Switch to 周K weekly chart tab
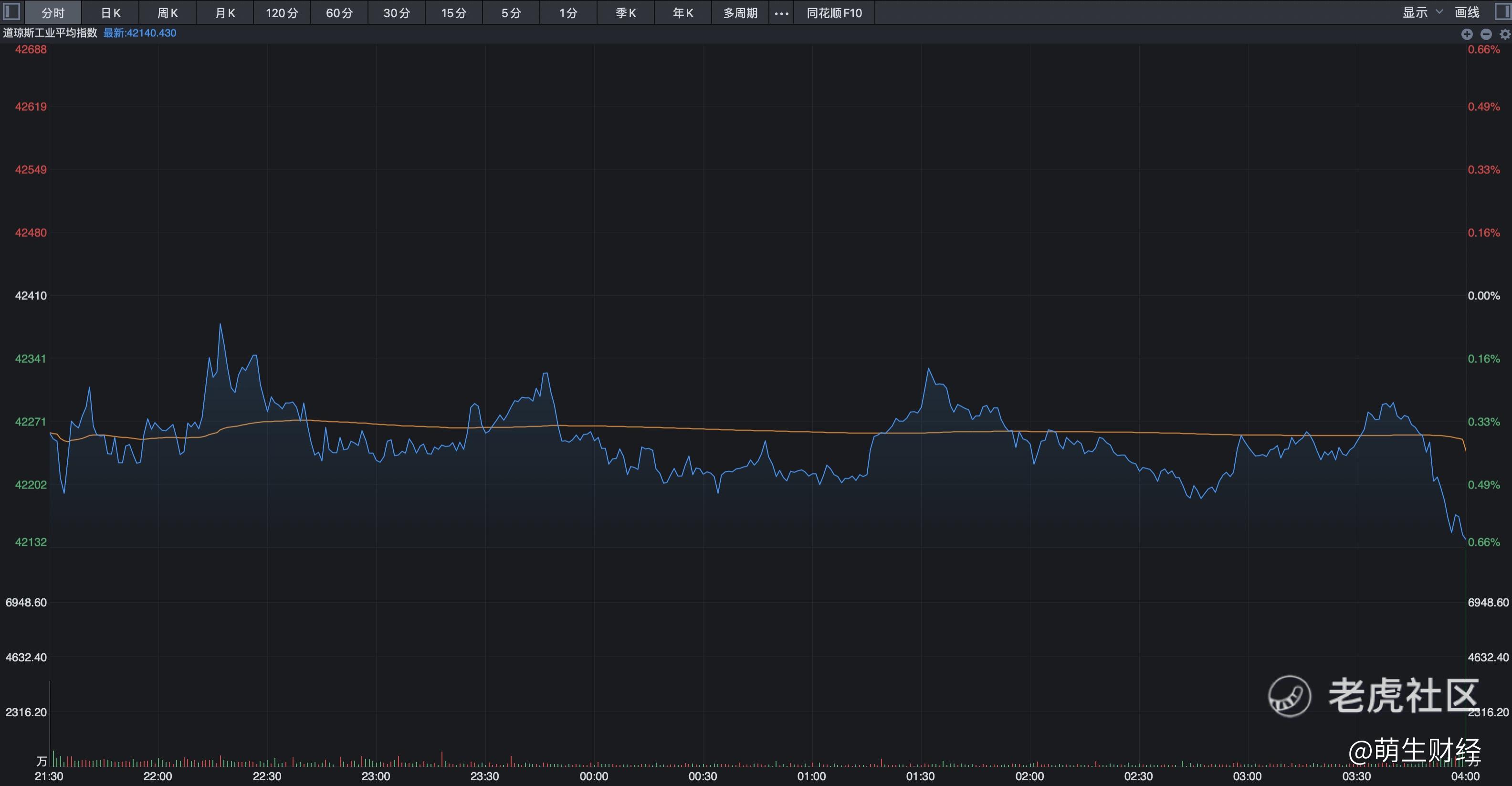The height and width of the screenshot is (786, 1512). 167,13
